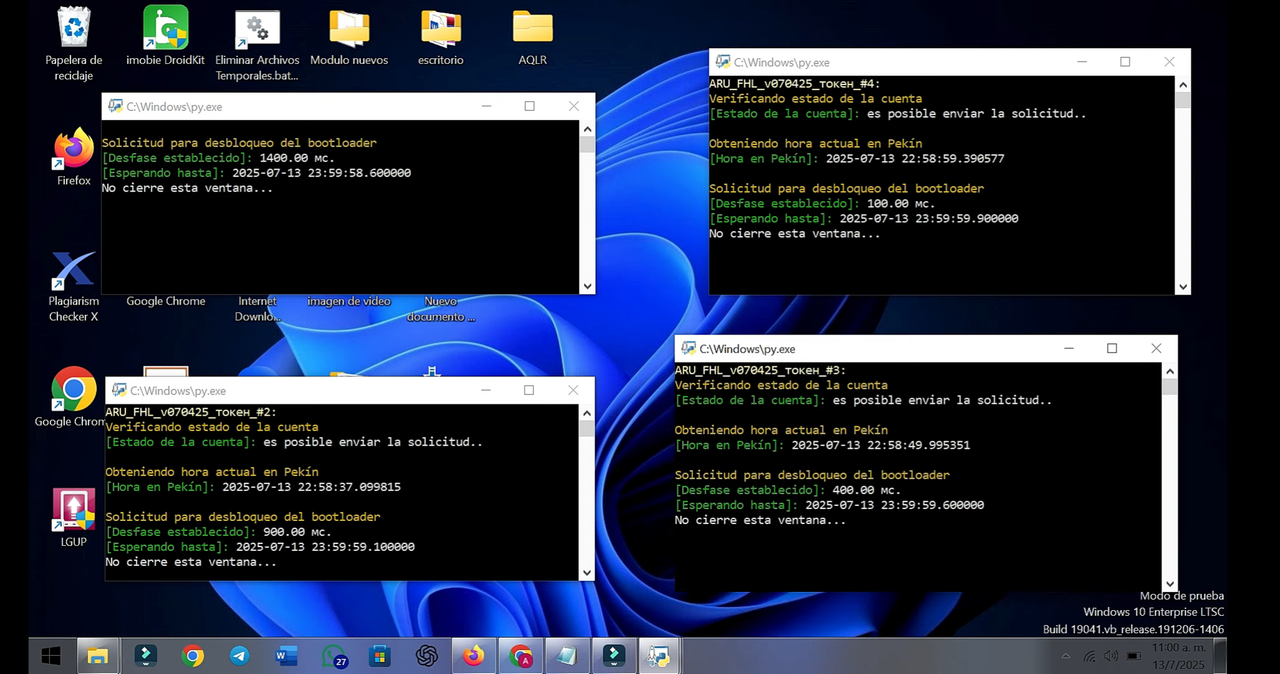
Task: Open the ChatGPT taskbar icon
Action: pyautogui.click(x=427, y=656)
